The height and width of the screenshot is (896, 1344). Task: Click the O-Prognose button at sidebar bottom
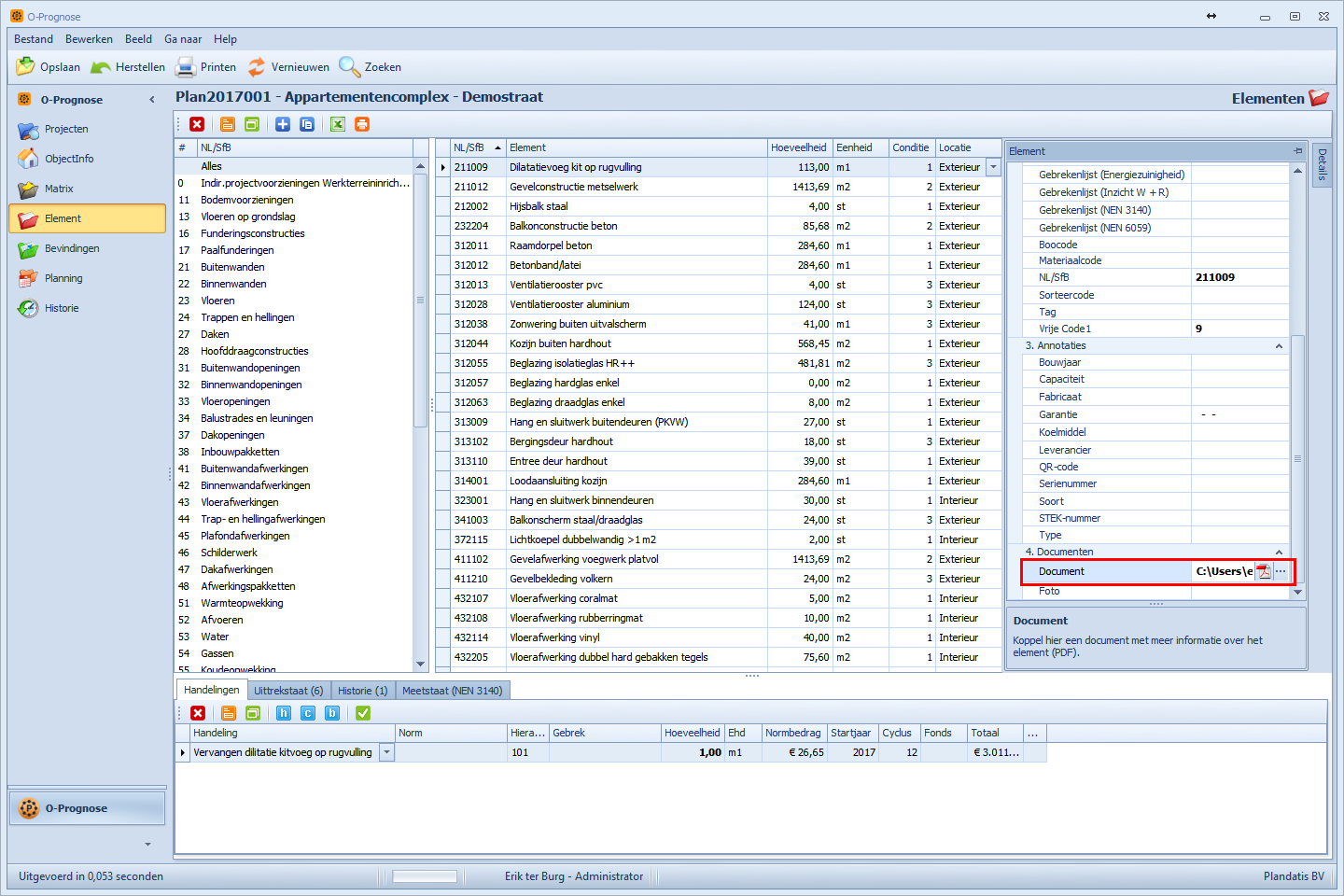tap(87, 808)
